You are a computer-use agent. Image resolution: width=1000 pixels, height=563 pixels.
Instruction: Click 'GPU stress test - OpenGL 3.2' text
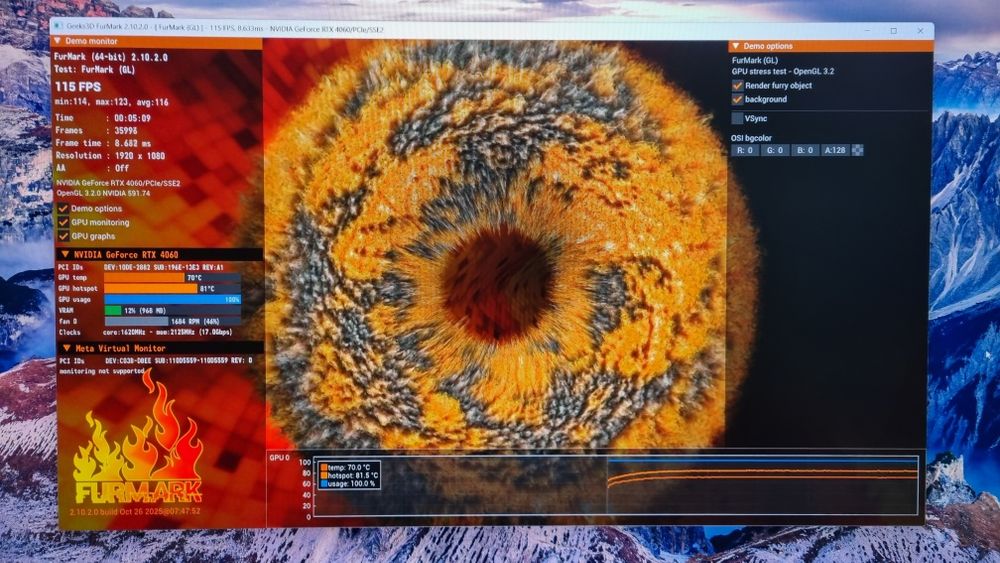click(x=783, y=71)
